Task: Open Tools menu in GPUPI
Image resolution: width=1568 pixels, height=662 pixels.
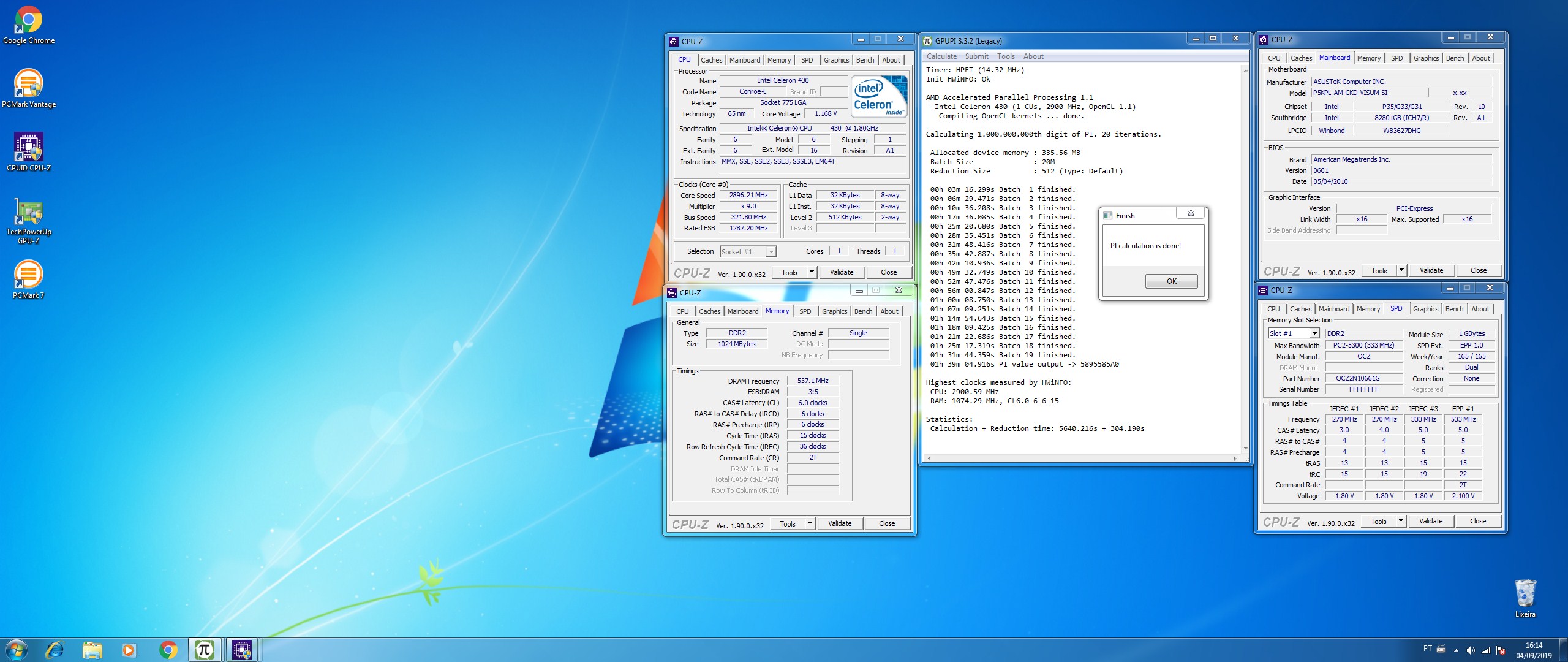Action: click(x=1006, y=56)
